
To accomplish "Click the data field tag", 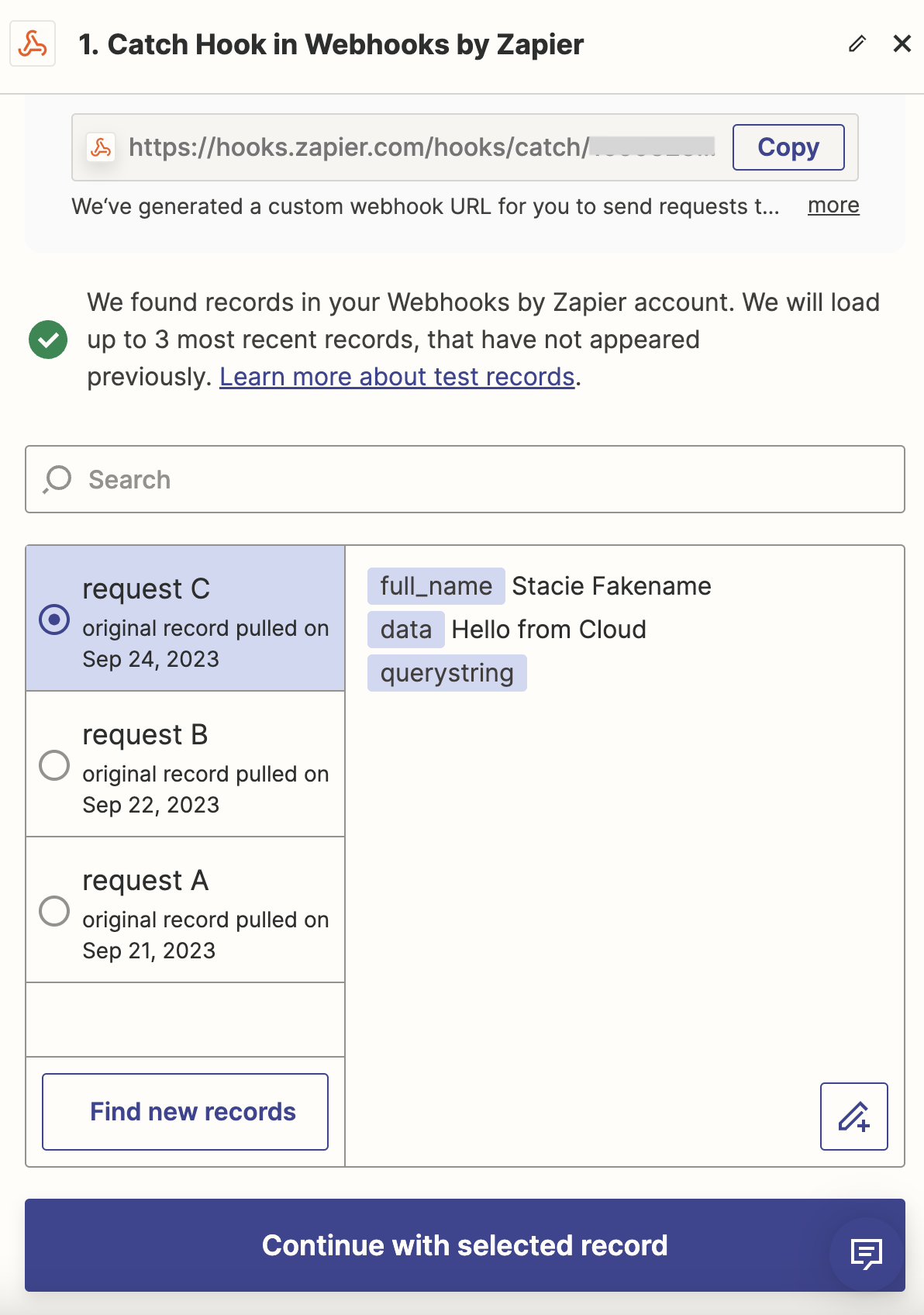I will (405, 630).
